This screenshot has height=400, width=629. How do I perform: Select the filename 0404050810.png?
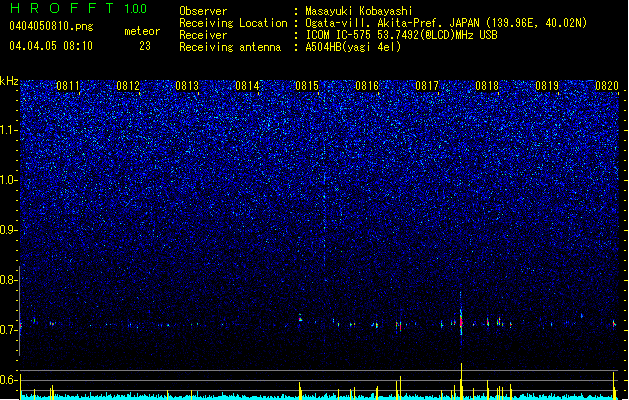[51, 26]
